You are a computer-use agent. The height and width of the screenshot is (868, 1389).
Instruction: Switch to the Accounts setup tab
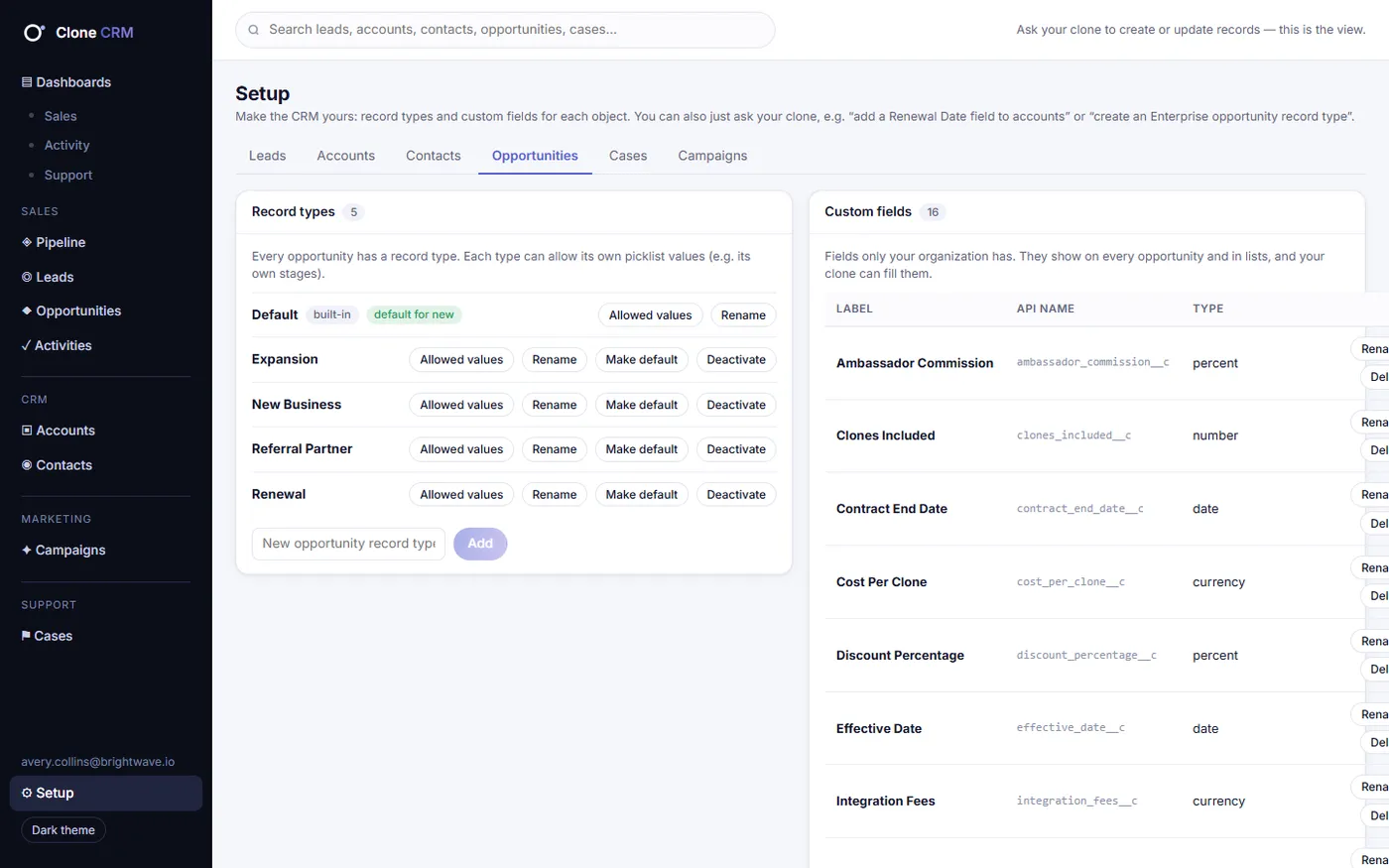[346, 156]
